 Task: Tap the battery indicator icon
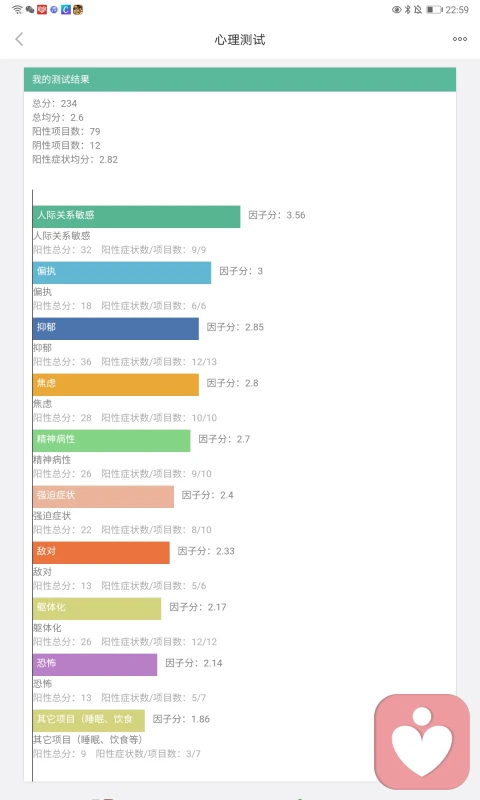[434, 9]
